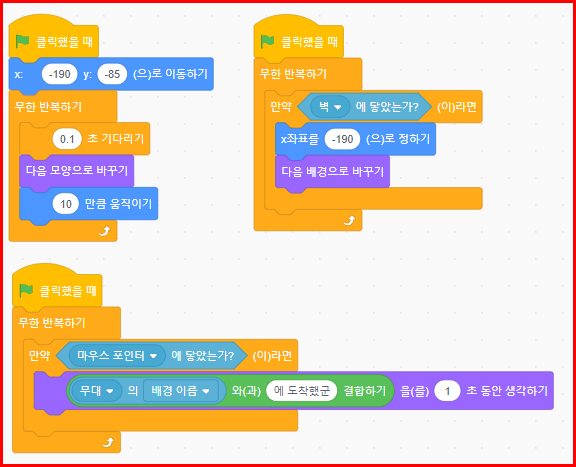576x467 pixels.
Task: Click the loop arrow under the 생각하기 forever loop
Action: 108,442
